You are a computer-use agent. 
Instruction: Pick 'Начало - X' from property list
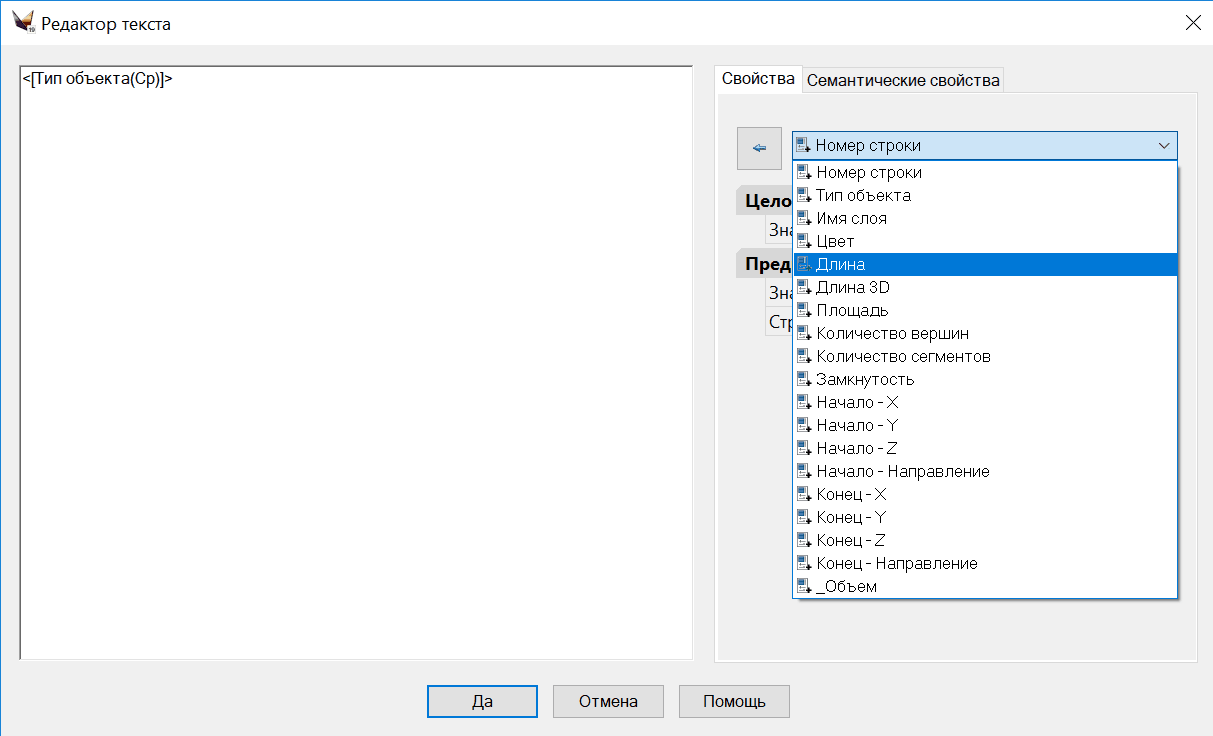(x=857, y=403)
